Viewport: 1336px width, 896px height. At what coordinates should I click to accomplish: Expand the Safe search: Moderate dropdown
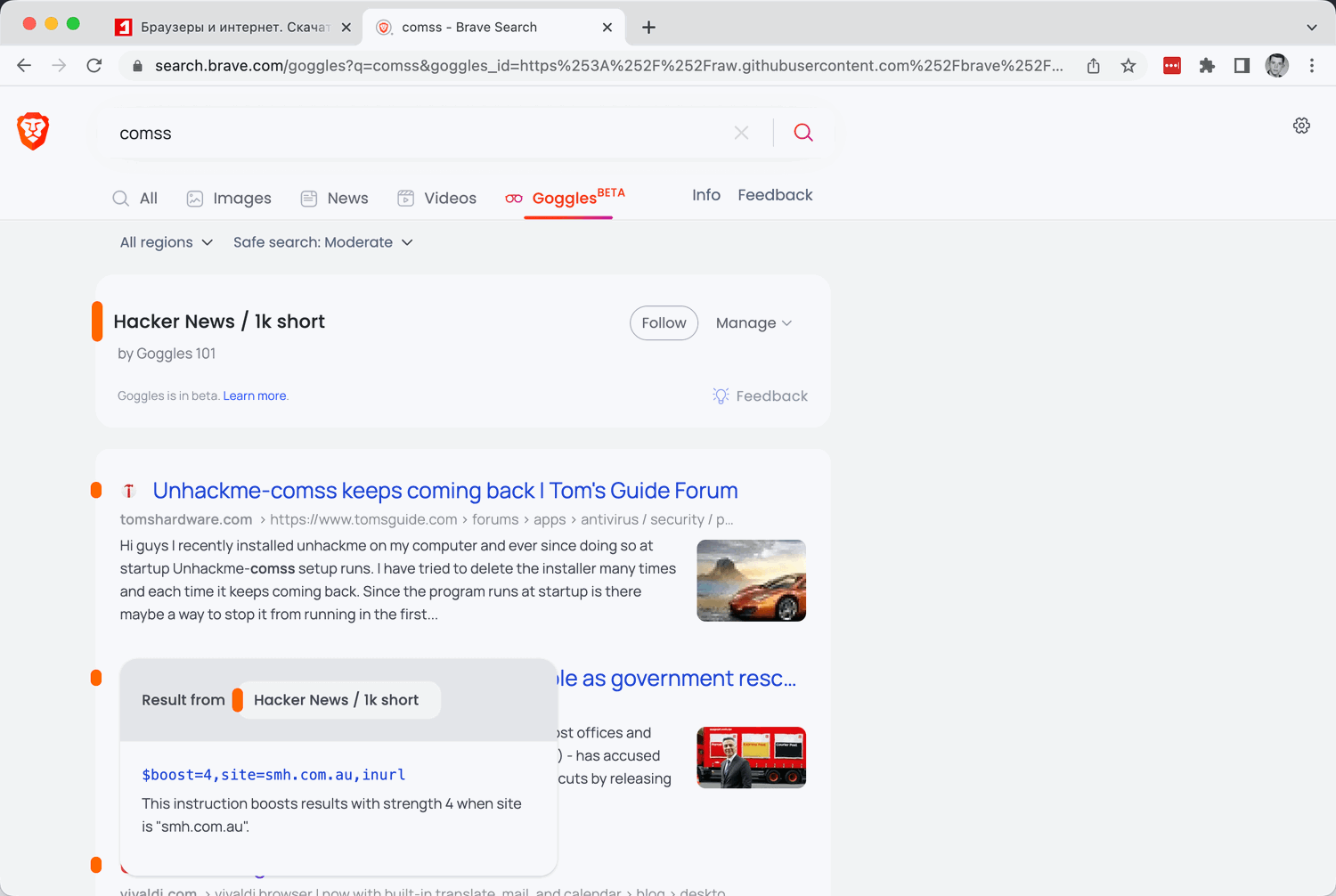(323, 242)
